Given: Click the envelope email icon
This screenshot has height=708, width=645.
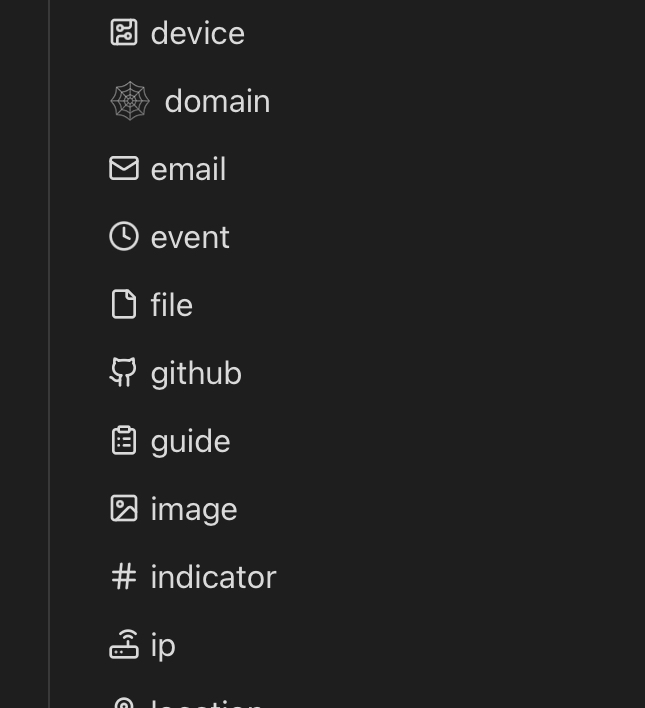Looking at the screenshot, I should point(124,168).
